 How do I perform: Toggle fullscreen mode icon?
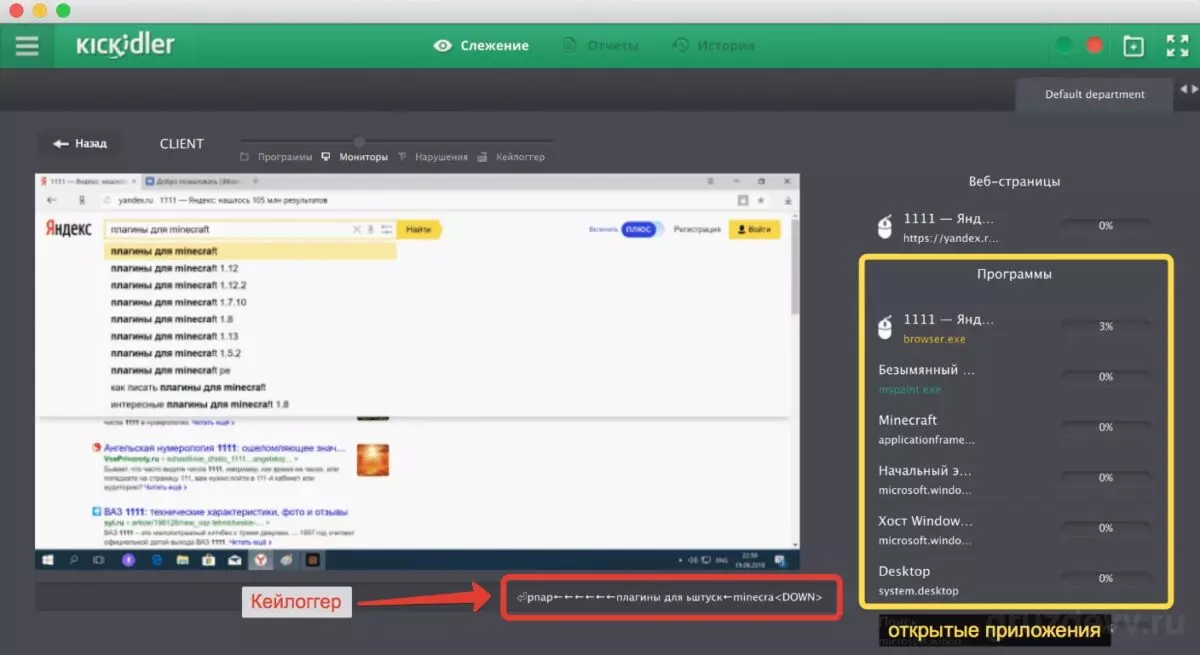1177,46
